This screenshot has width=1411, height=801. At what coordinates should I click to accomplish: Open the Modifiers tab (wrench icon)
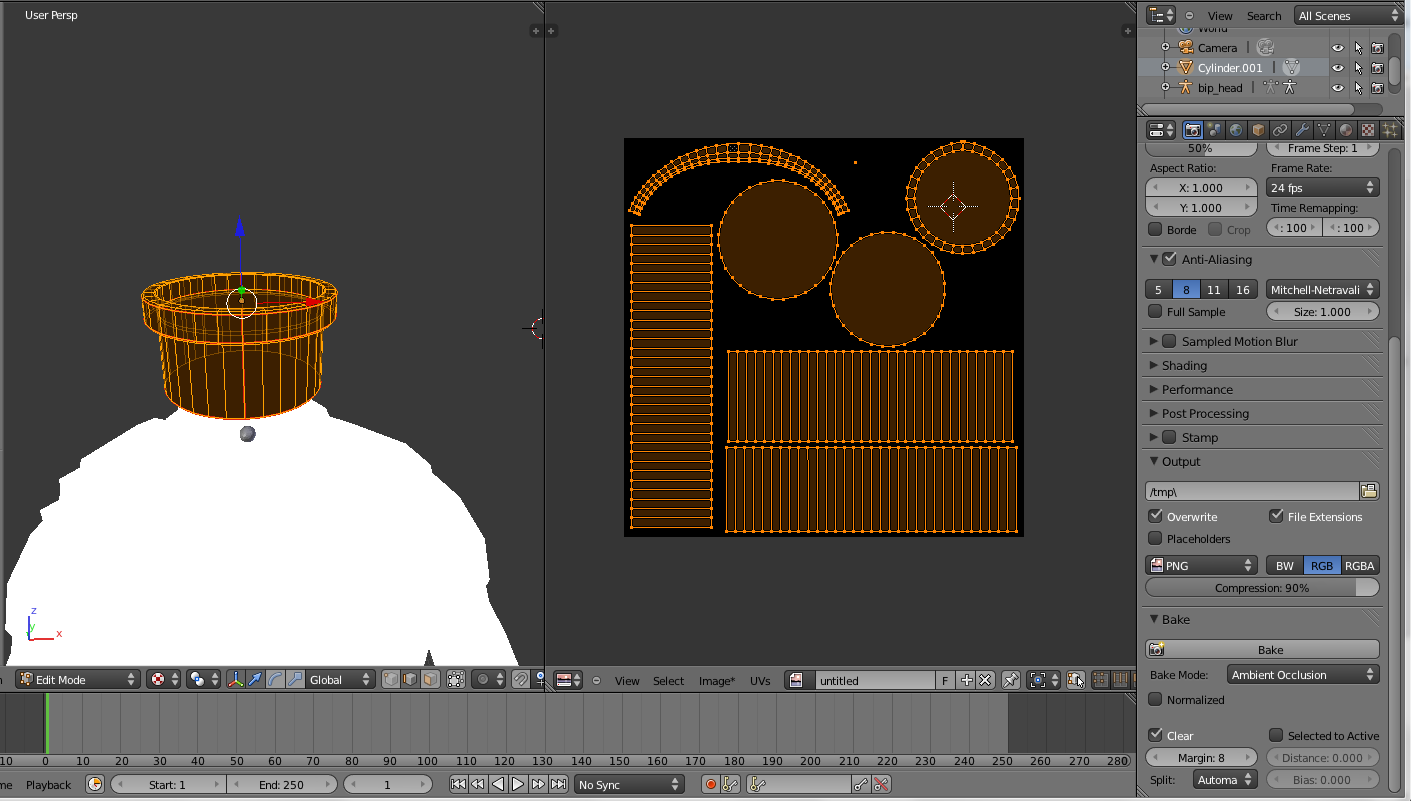1302,130
